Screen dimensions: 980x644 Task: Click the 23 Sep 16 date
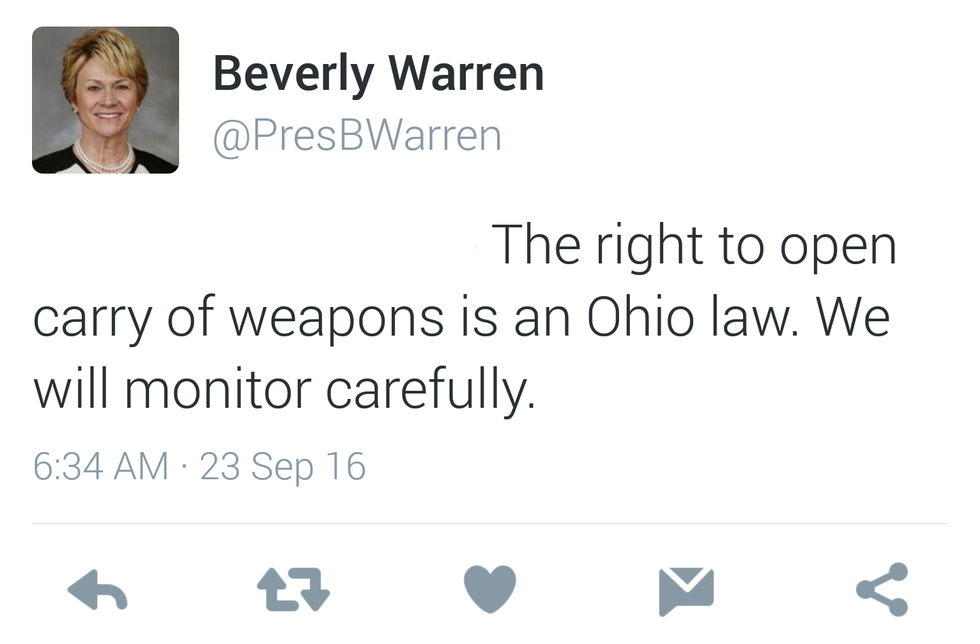point(283,467)
